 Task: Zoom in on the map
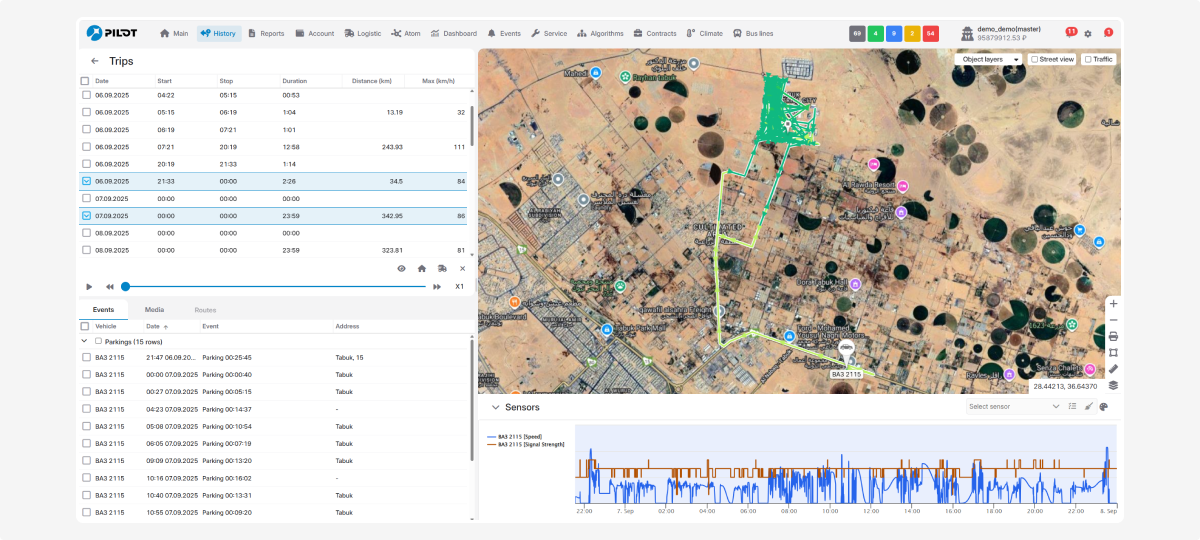coord(1113,303)
